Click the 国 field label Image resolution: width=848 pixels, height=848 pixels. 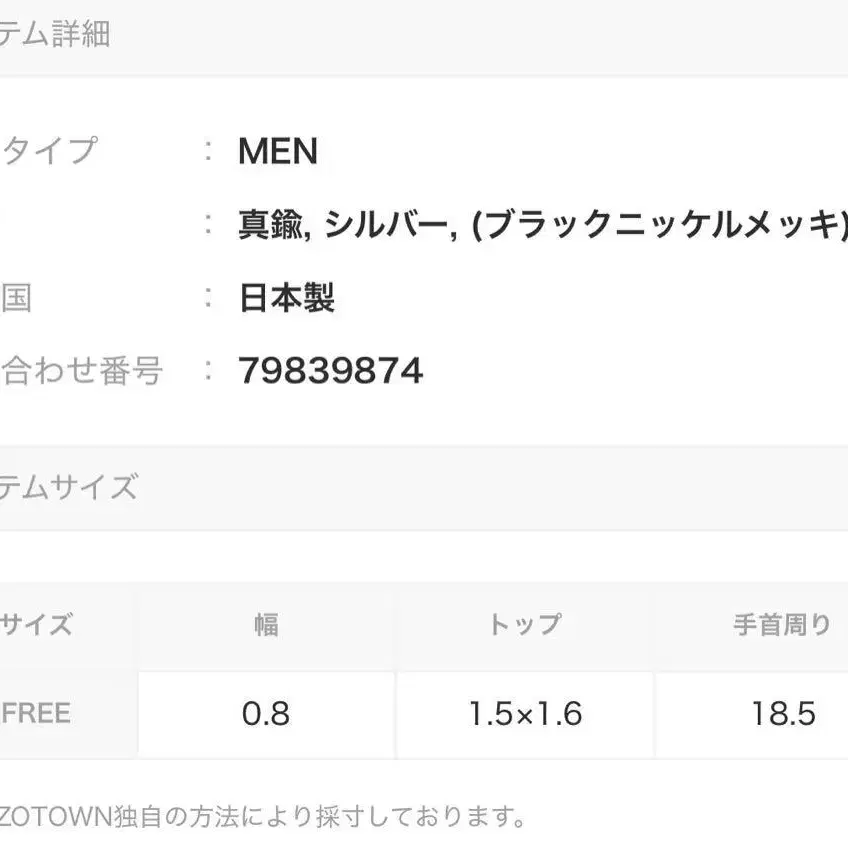click(16, 298)
